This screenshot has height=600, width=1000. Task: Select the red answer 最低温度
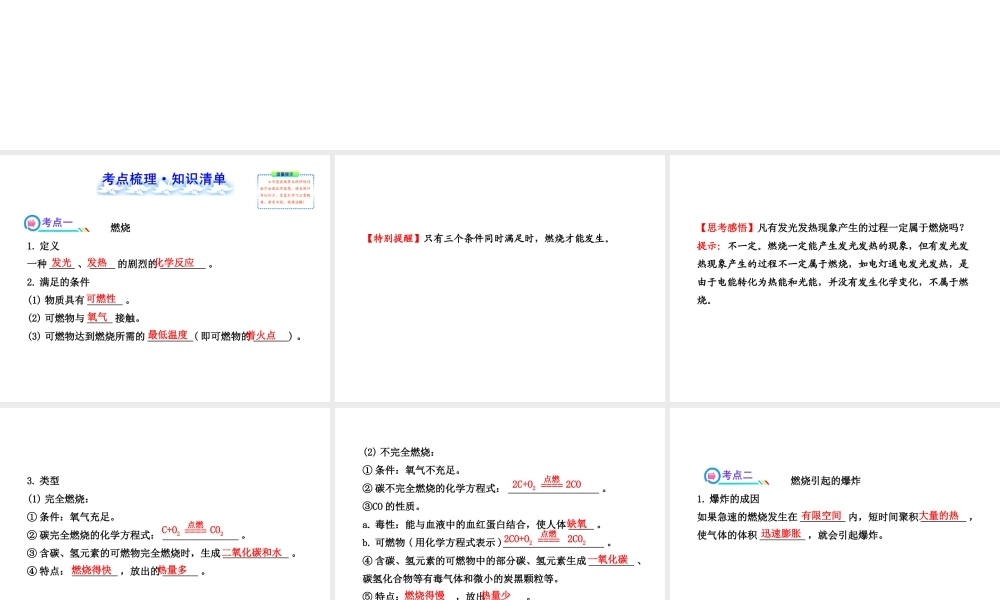point(168,335)
